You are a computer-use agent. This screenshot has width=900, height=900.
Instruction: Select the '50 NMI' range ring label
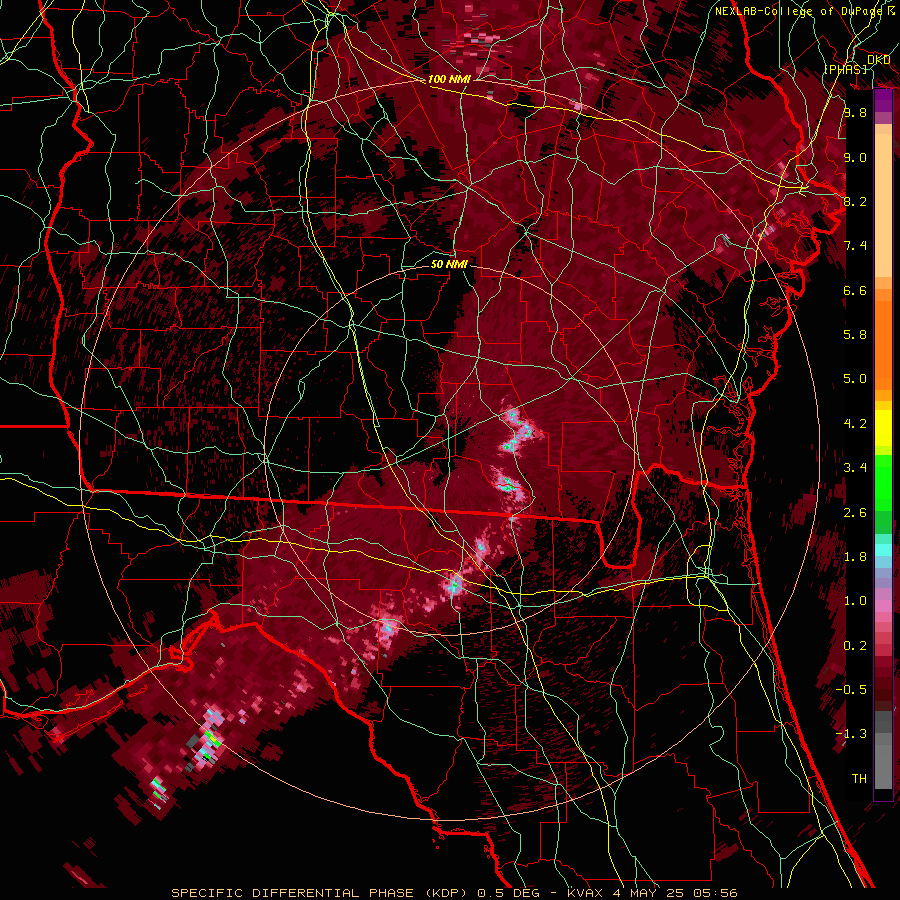(x=449, y=264)
